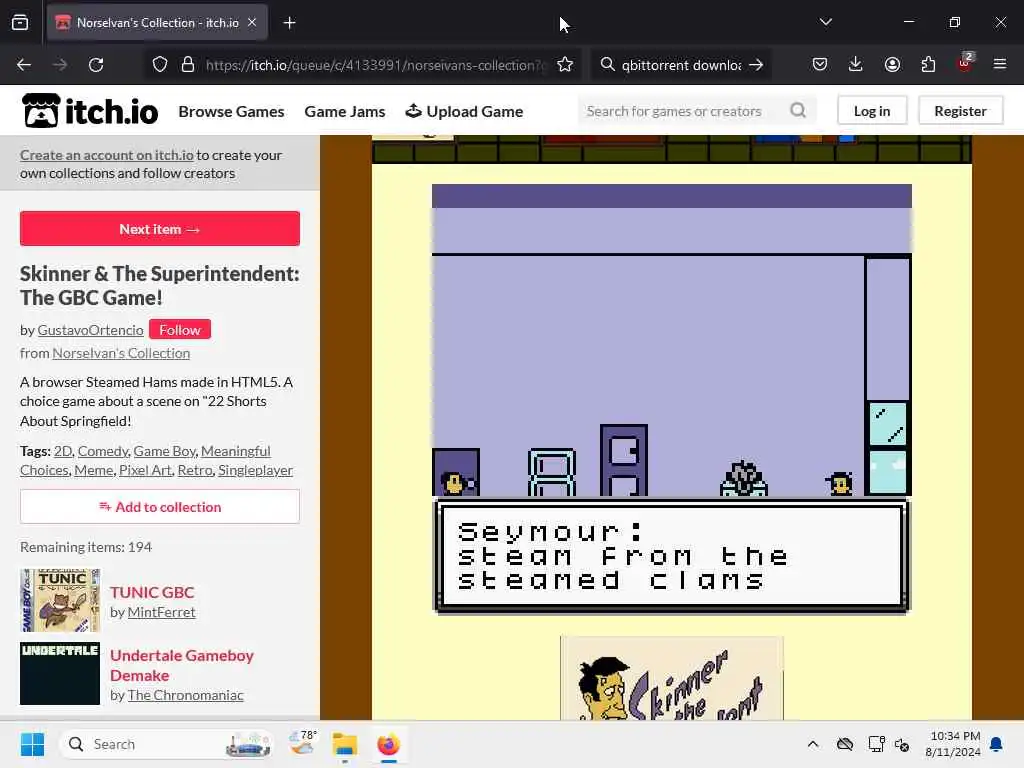The image size is (1024, 768).
Task: Follow GustavoOrtencio with Follow button
Action: (180, 330)
